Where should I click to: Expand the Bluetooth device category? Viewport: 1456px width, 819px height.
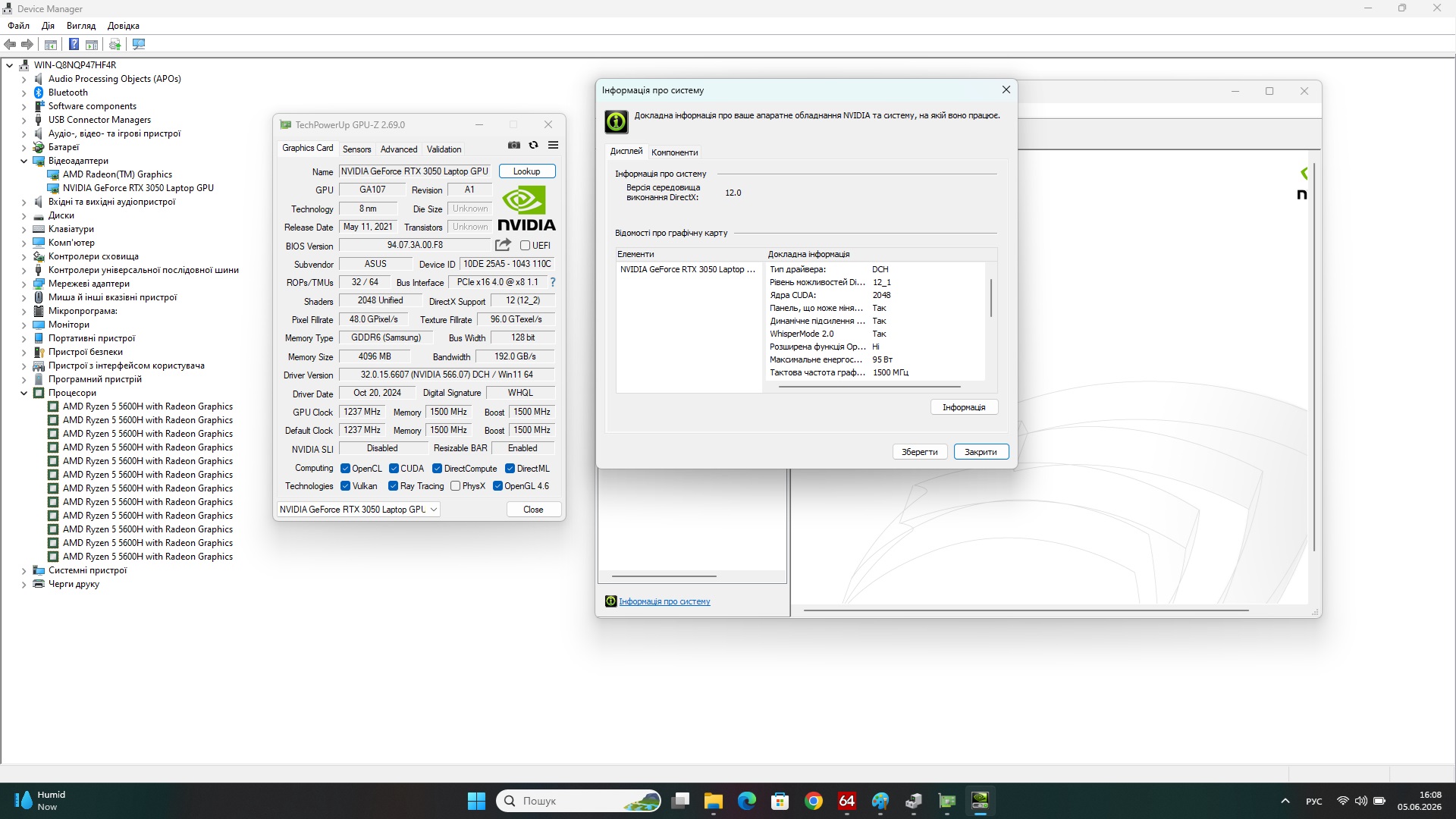click(24, 93)
